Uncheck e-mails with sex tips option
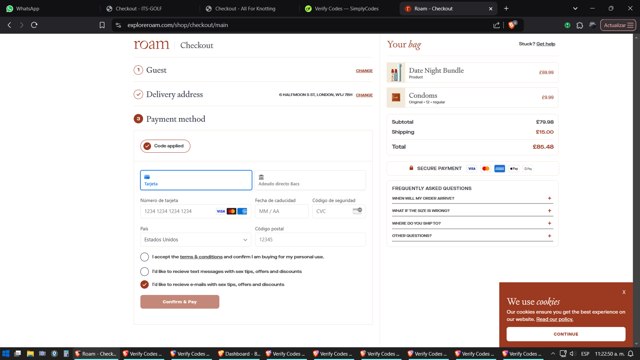Screen dimensions: 640x360 [x=144, y=284]
